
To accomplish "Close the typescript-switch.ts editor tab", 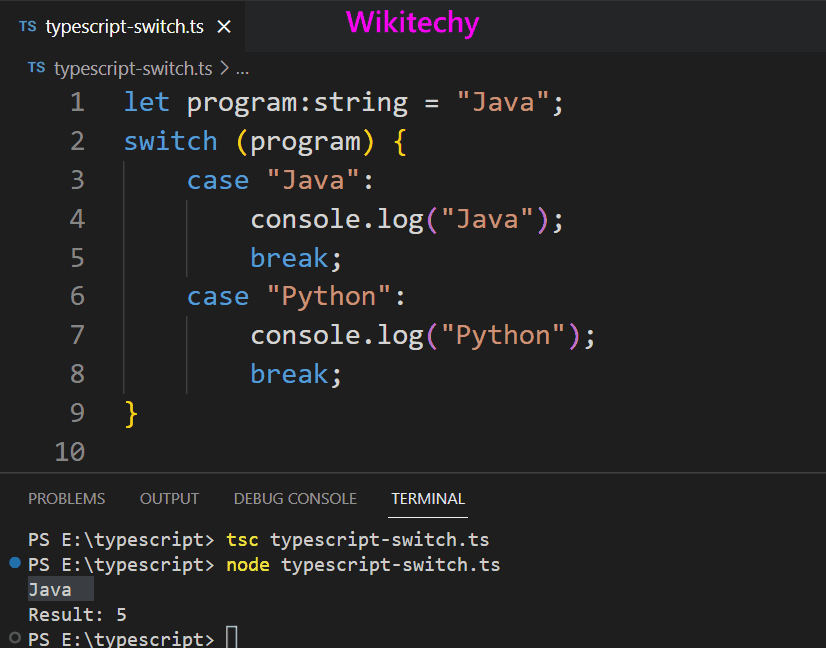I will click(x=226, y=26).
